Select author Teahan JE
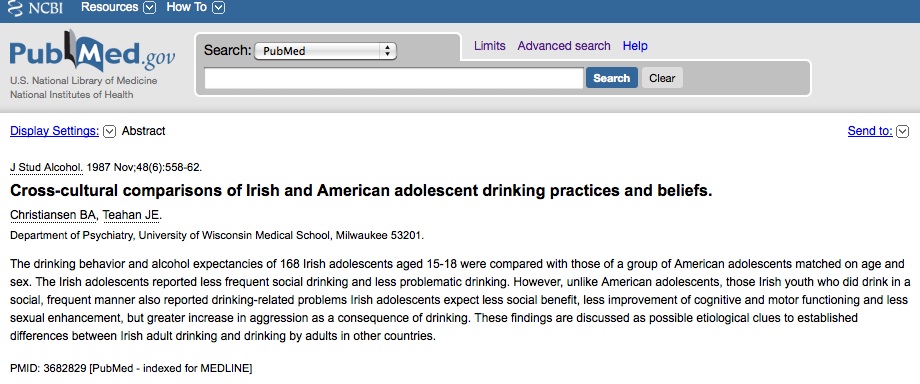Image resolution: width=920 pixels, height=384 pixels. pos(131,215)
